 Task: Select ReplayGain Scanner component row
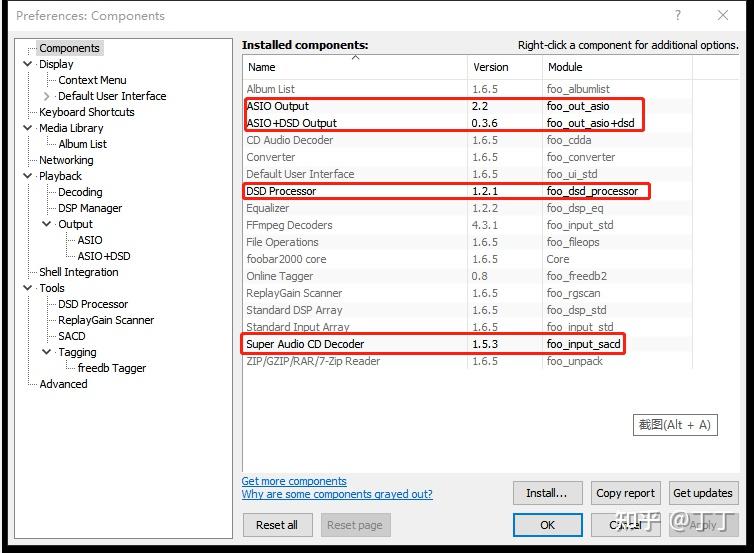(x=467, y=293)
